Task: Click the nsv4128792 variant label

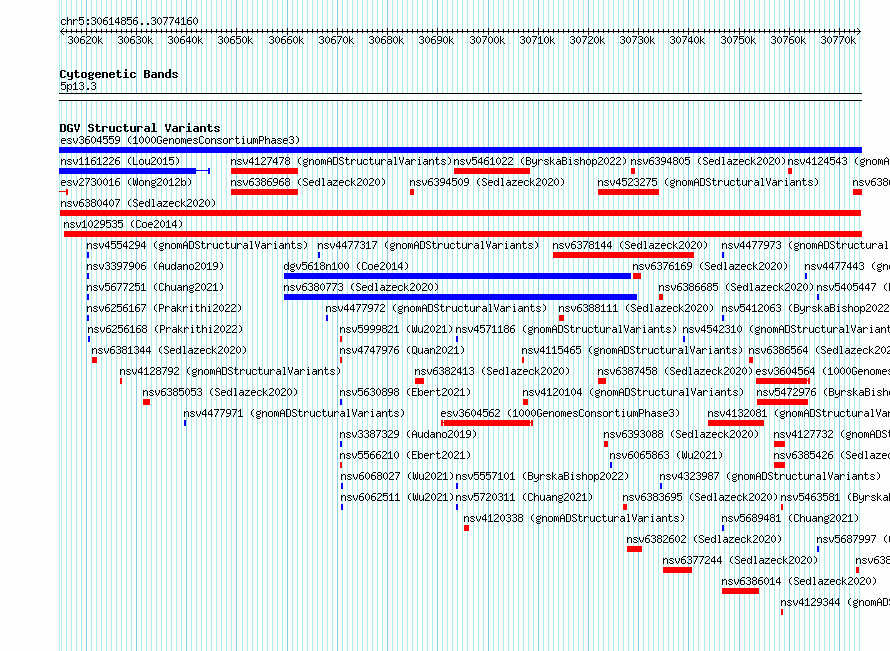Action: pos(230,371)
